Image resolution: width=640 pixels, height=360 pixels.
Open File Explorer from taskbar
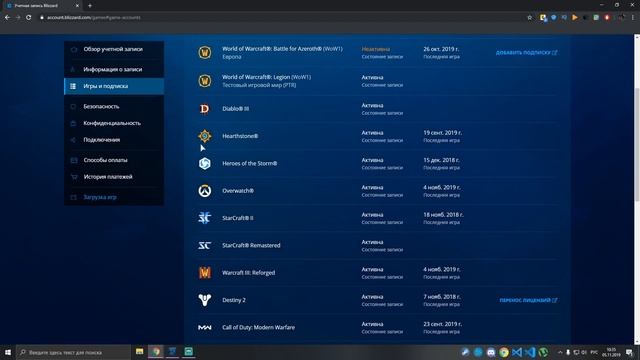pyautogui.click(x=140, y=352)
